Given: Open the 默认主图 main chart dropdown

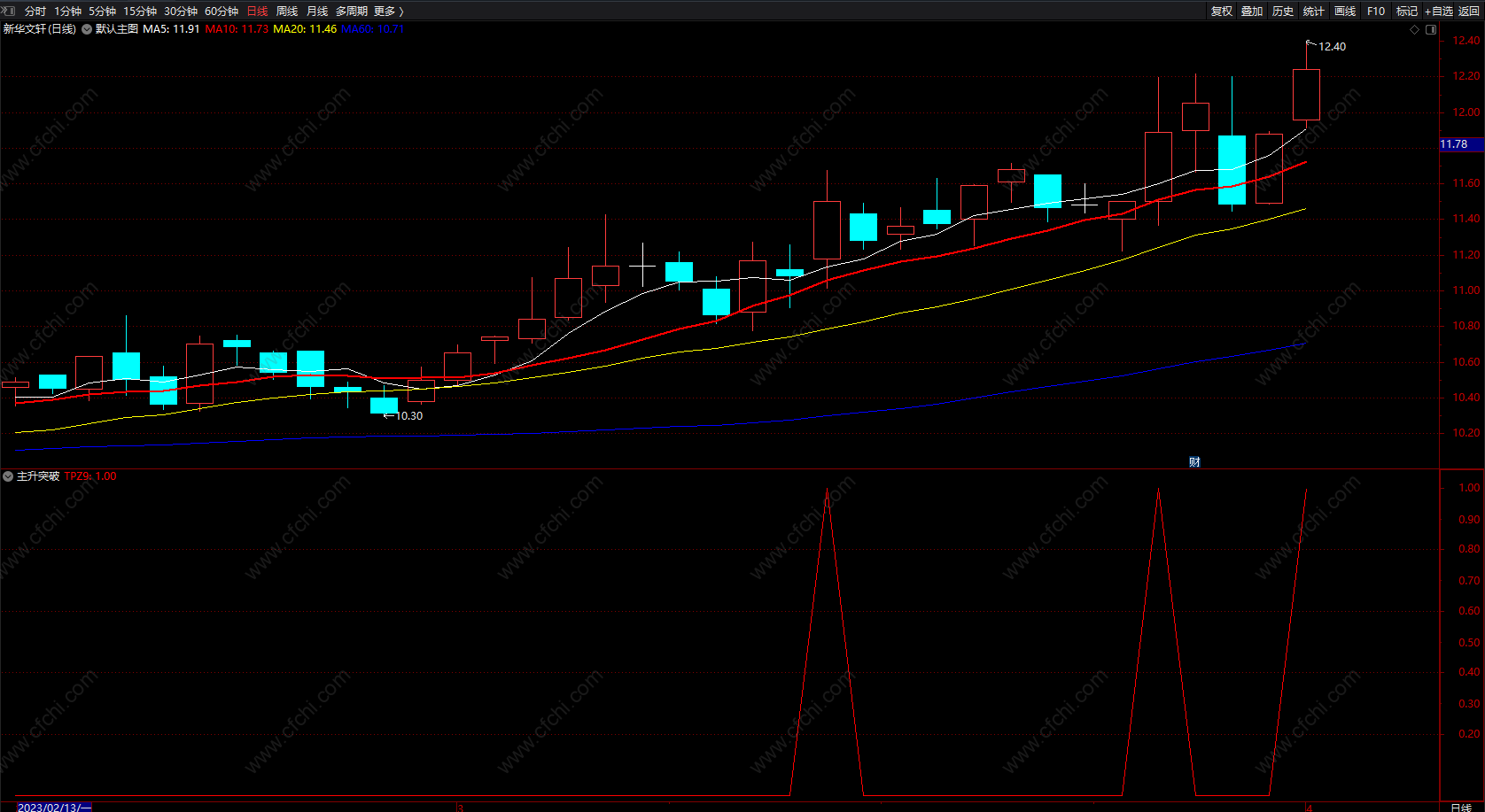Looking at the screenshot, I should [x=87, y=29].
